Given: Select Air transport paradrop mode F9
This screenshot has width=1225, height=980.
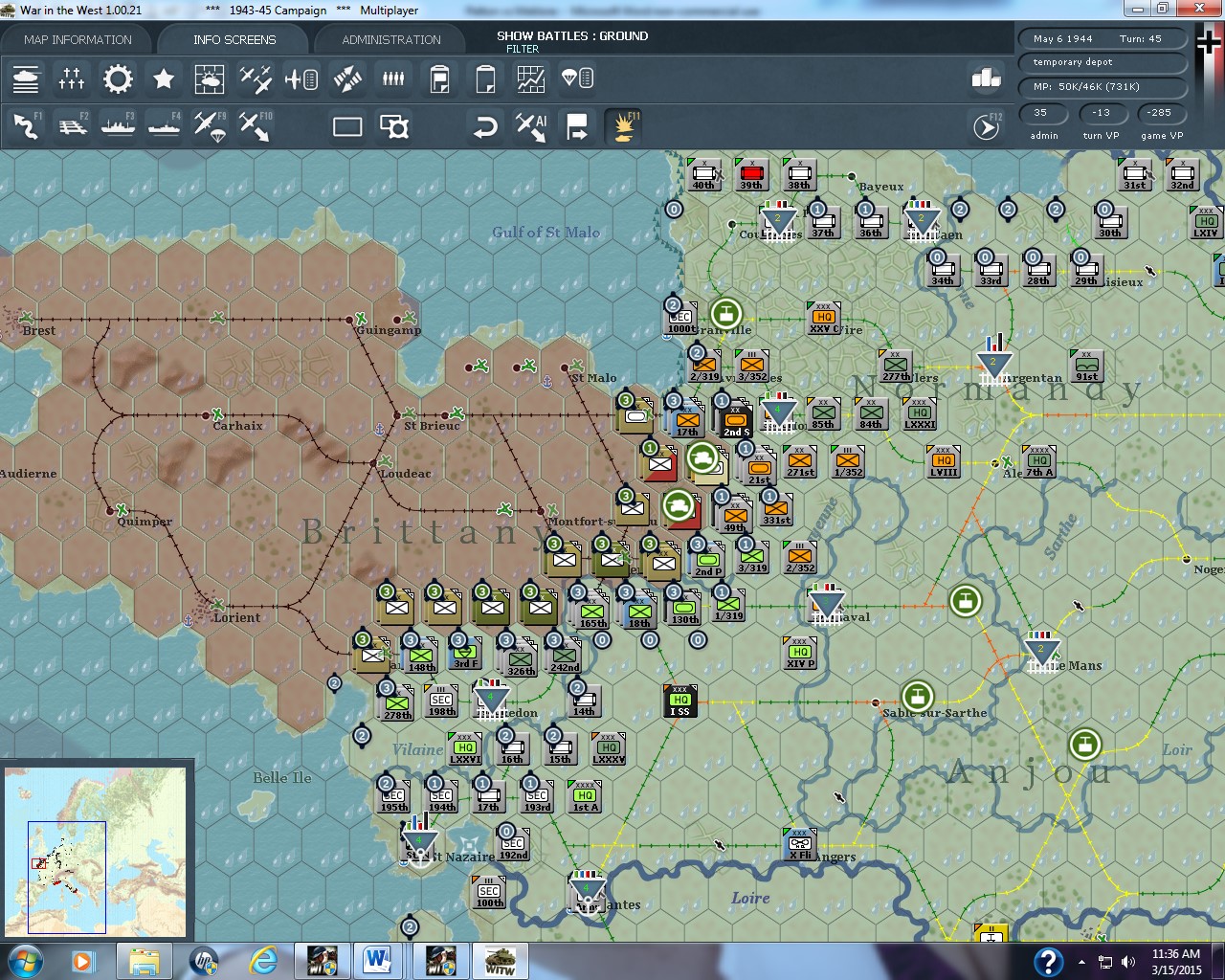Looking at the screenshot, I should point(210,126).
